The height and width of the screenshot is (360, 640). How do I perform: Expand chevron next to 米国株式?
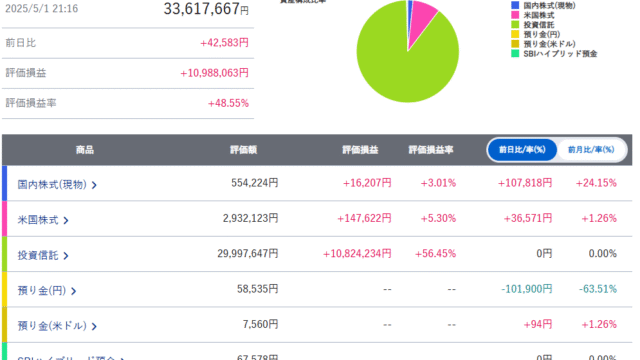pyautogui.click(x=66, y=221)
